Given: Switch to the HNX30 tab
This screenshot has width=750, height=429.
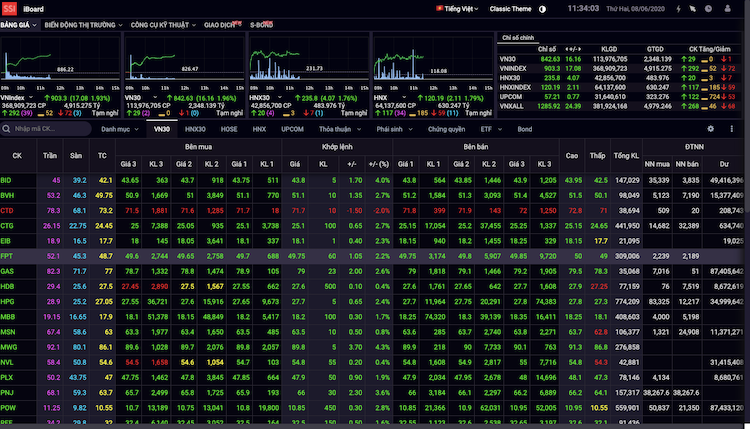Looking at the screenshot, I should tap(195, 129).
